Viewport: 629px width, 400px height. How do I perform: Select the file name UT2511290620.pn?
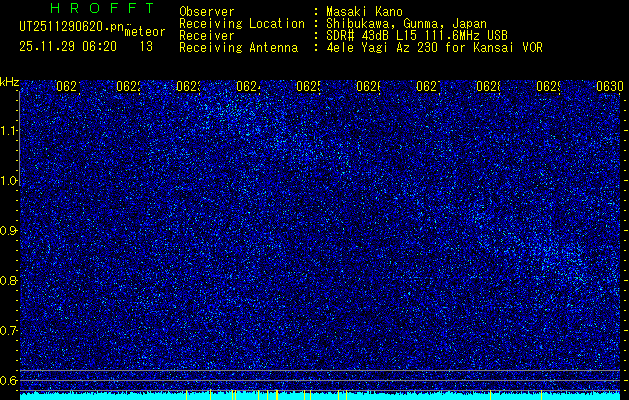[x=72, y=27]
